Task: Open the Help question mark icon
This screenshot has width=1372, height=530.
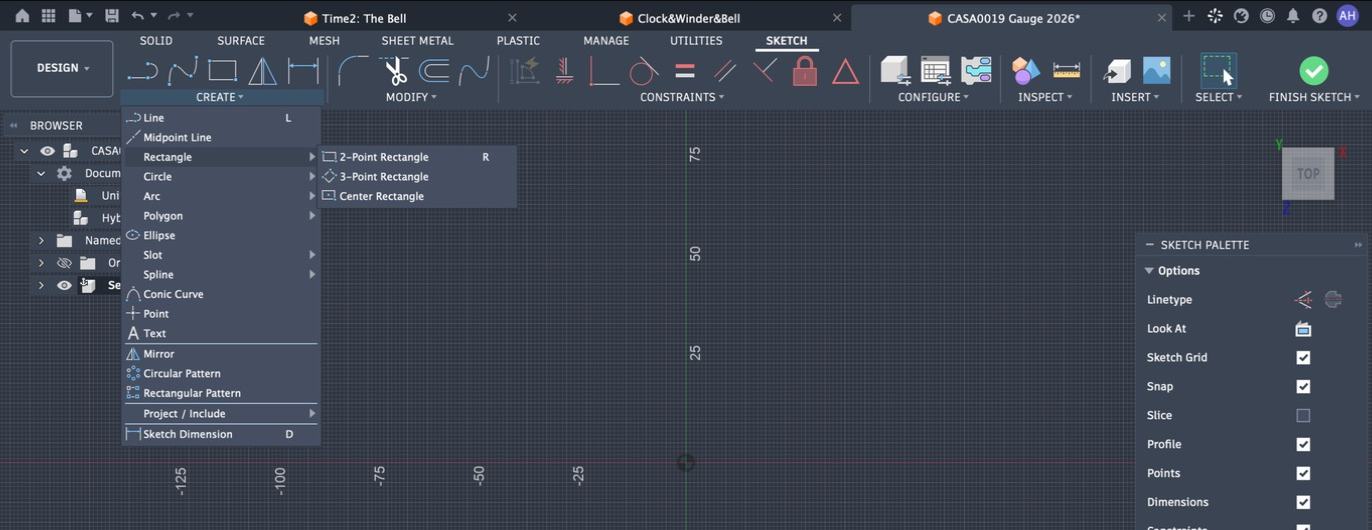Action: [x=1320, y=16]
